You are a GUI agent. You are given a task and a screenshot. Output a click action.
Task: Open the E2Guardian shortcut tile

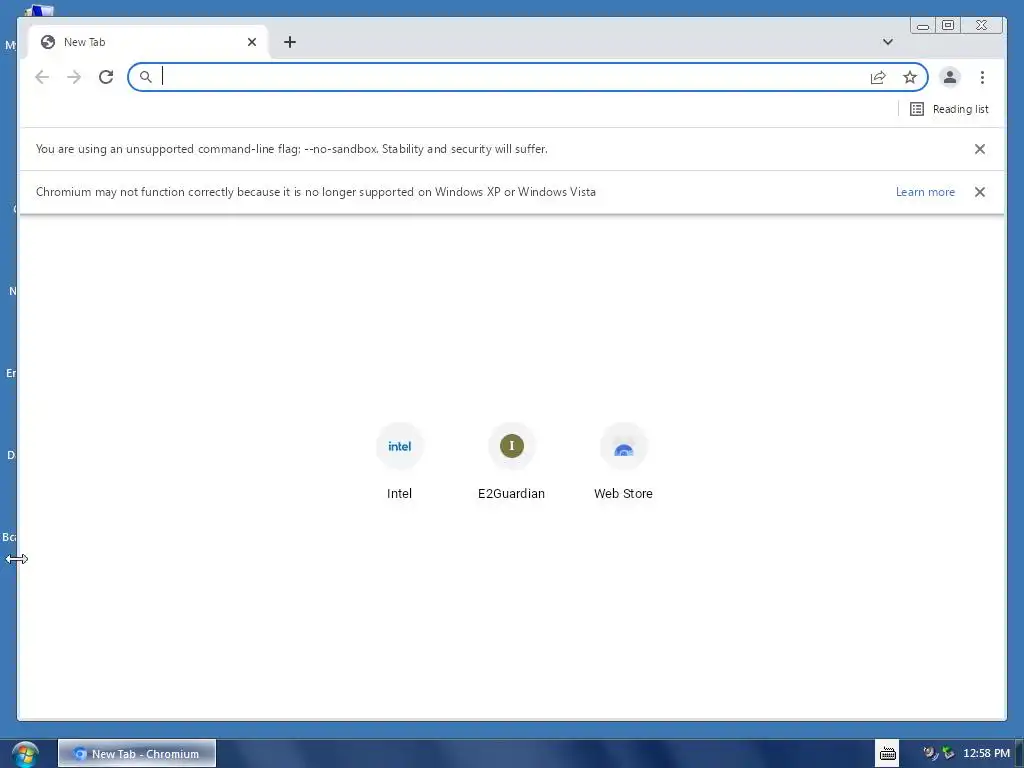pyautogui.click(x=511, y=462)
